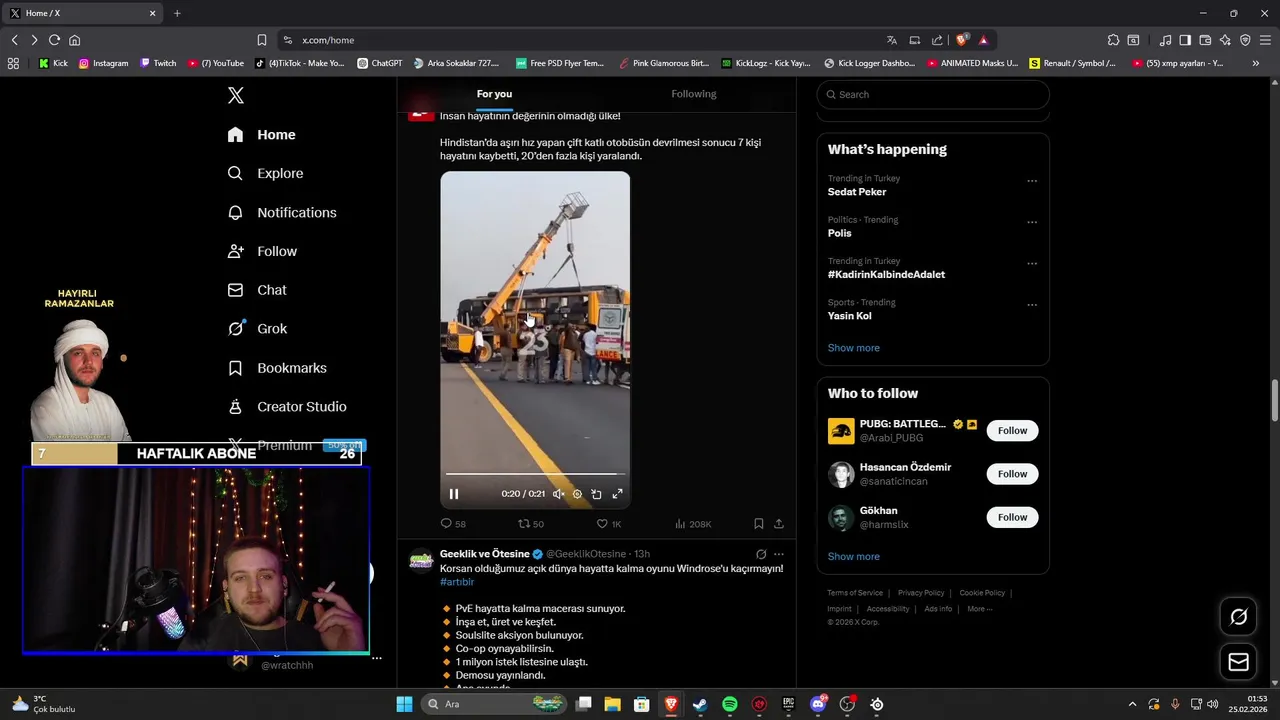Show more under What's happening
Image resolution: width=1280 pixels, height=720 pixels.
854,348
